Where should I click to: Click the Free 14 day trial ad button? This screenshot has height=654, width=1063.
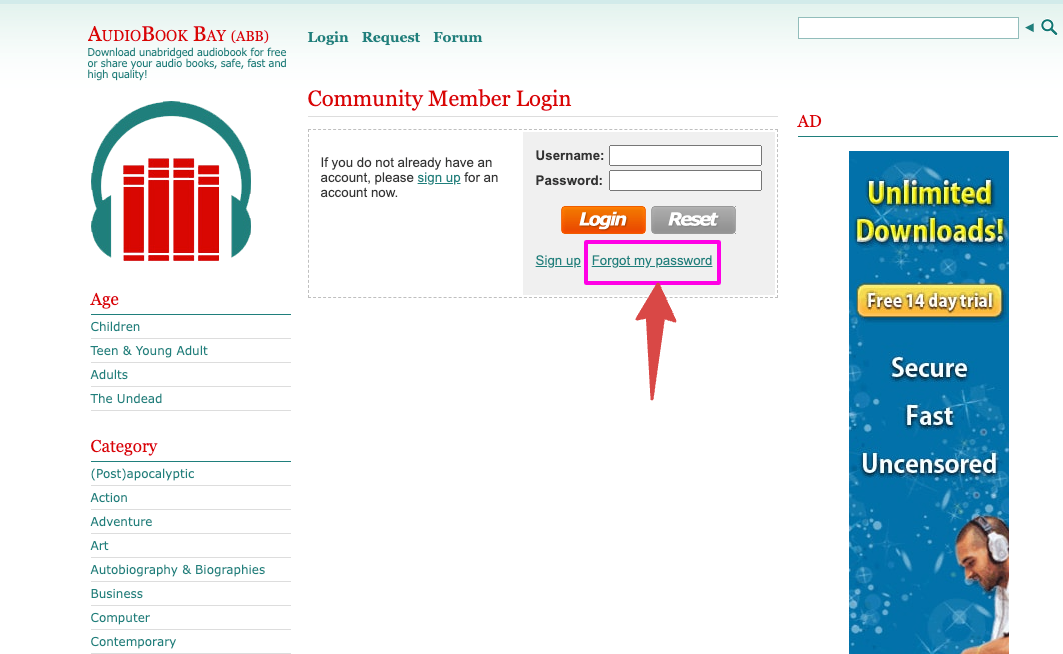coord(929,300)
